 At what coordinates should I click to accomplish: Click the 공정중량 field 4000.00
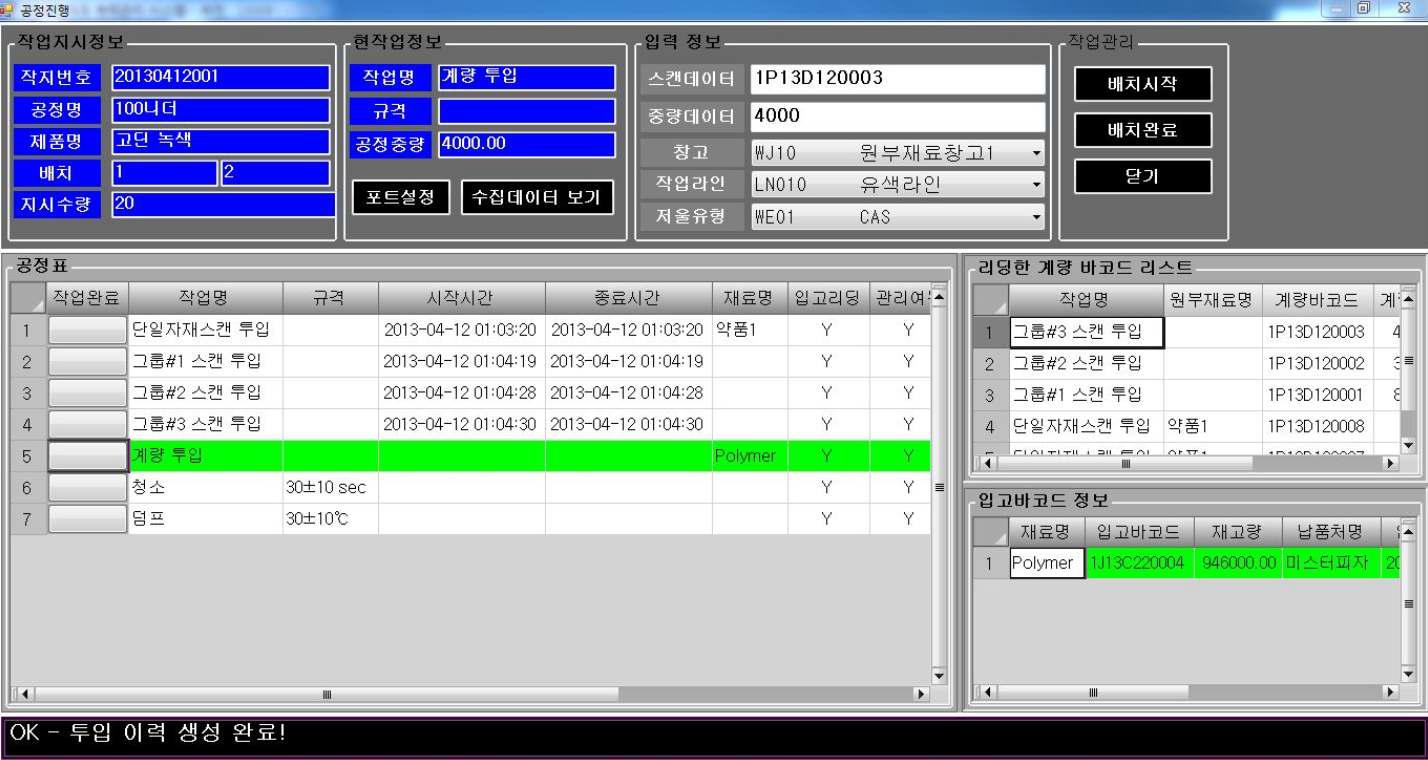pos(527,144)
